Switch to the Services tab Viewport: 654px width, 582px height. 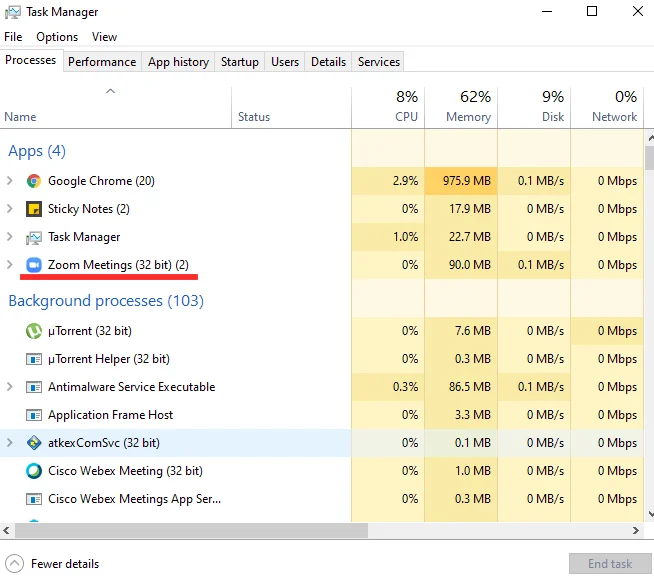pyautogui.click(x=378, y=62)
